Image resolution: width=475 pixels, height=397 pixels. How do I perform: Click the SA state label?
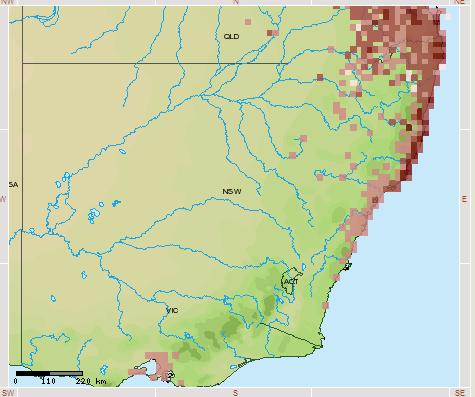pyautogui.click(x=13, y=185)
